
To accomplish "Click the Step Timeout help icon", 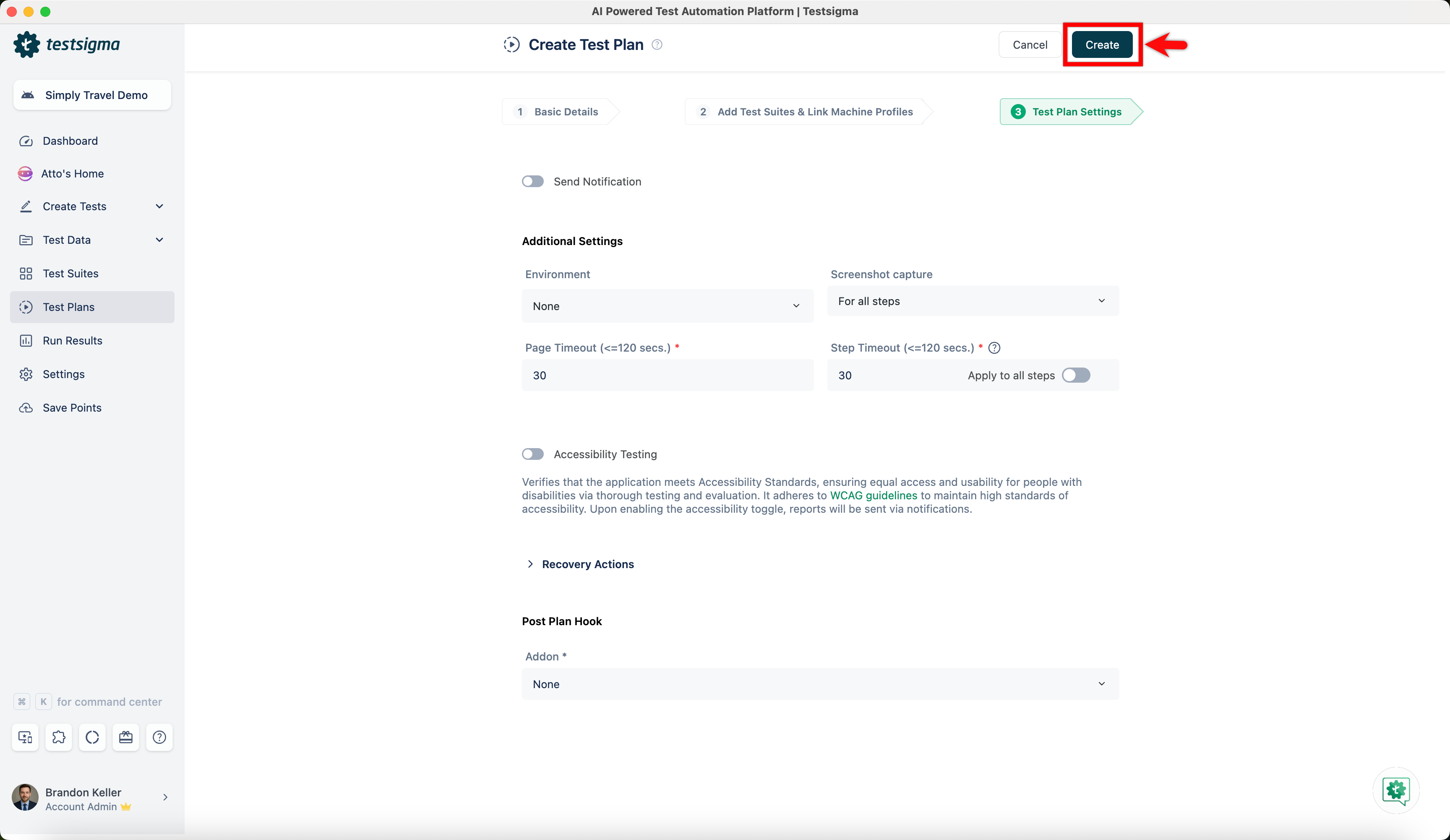I will pyautogui.click(x=995, y=347).
